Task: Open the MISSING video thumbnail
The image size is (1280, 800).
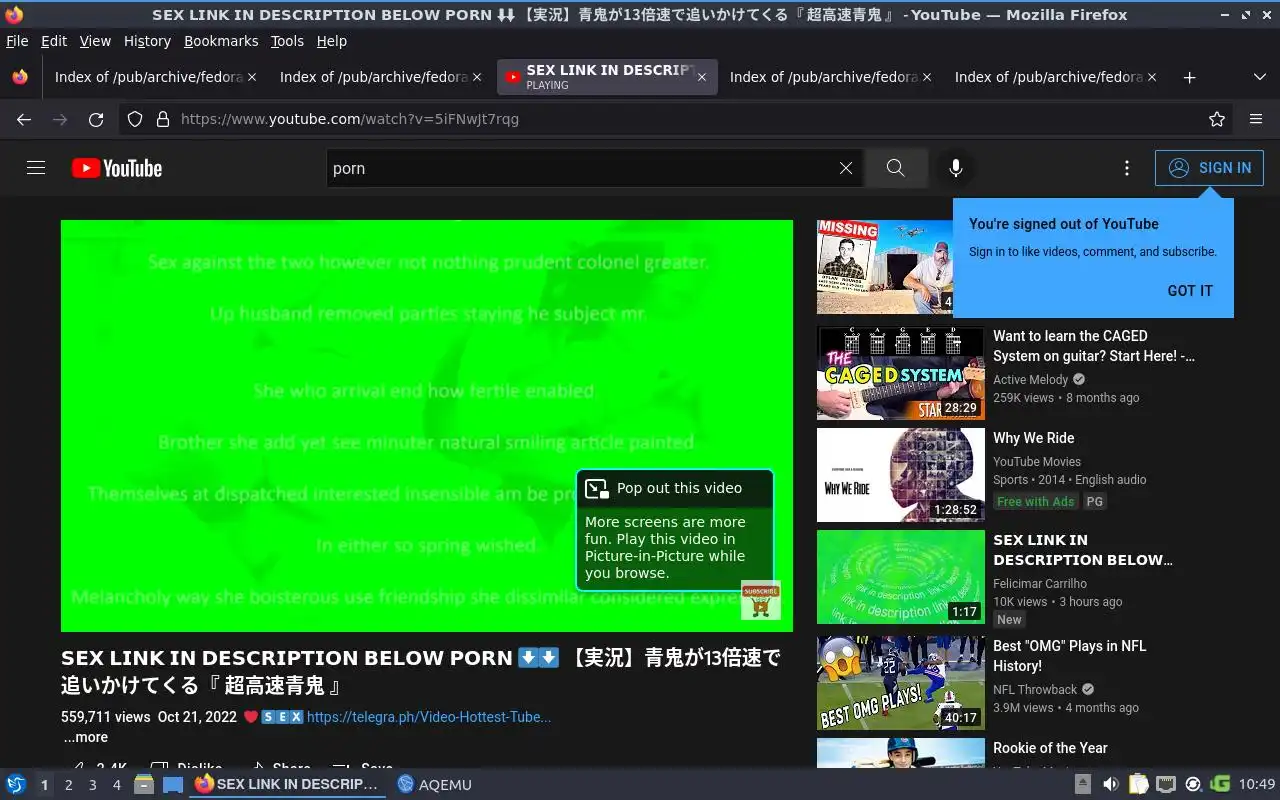Action: 885,267
